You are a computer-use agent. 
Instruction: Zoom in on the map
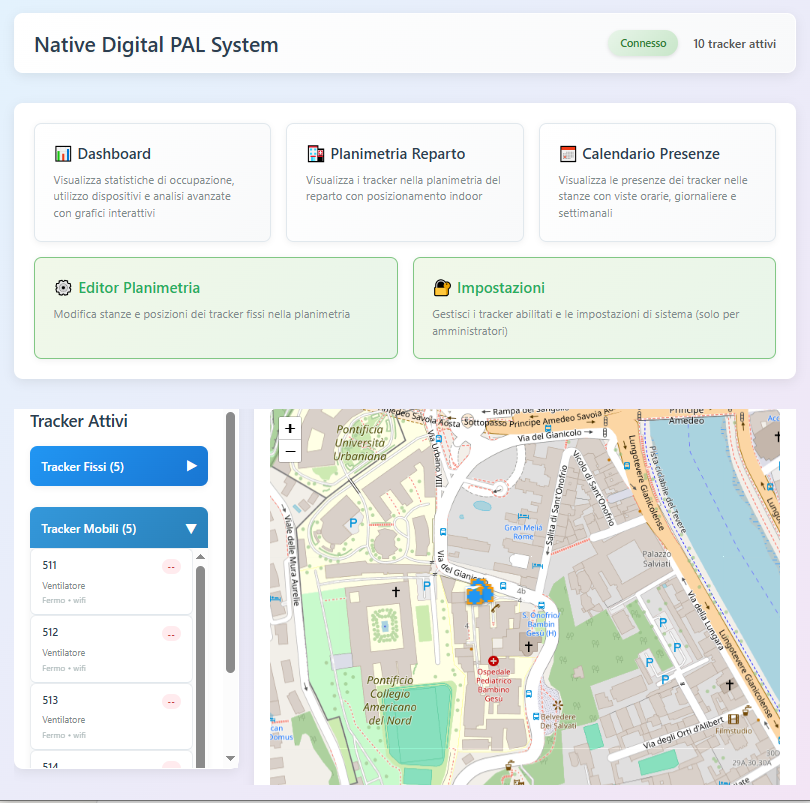[x=290, y=428]
